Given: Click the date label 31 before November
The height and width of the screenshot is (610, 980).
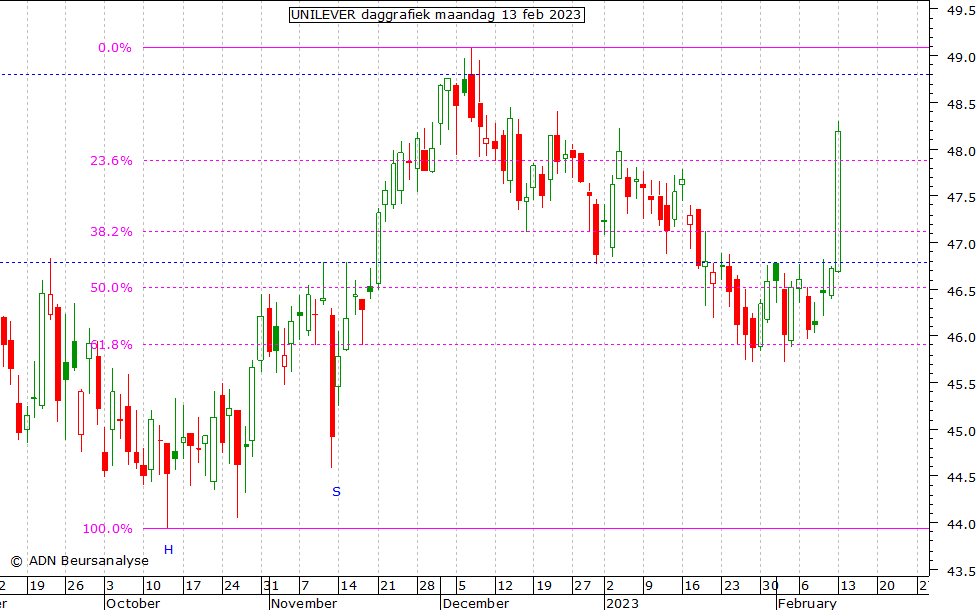Looking at the screenshot, I should (271, 586).
